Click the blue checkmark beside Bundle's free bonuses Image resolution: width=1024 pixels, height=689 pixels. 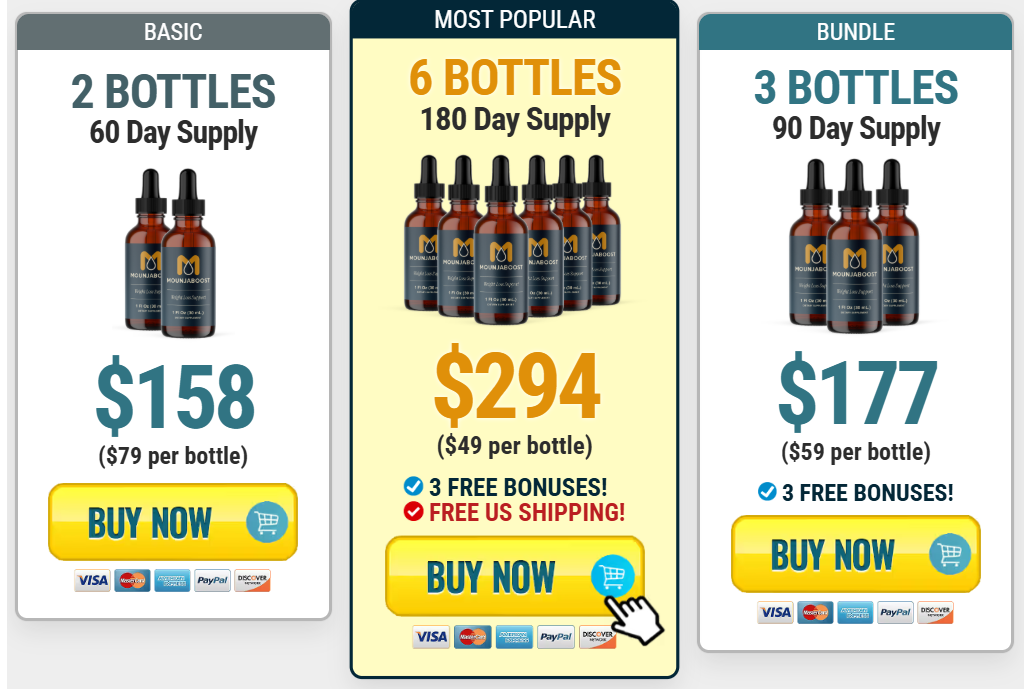(767, 491)
